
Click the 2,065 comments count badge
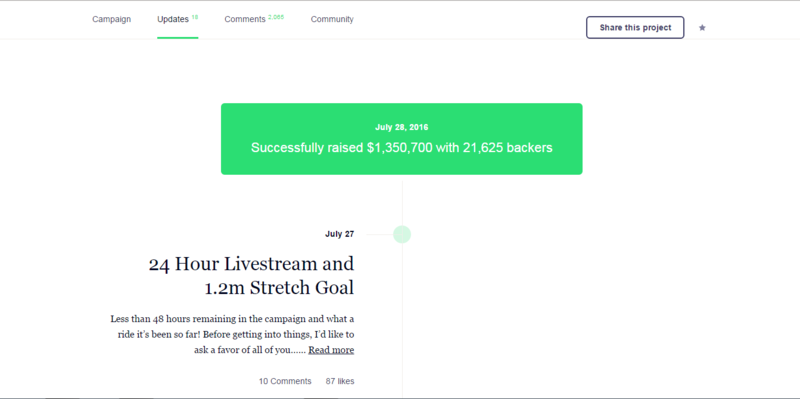coord(276,17)
